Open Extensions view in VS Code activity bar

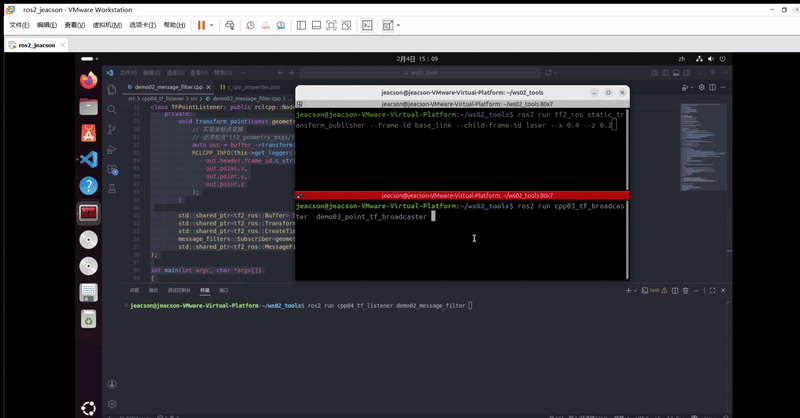click(x=112, y=169)
